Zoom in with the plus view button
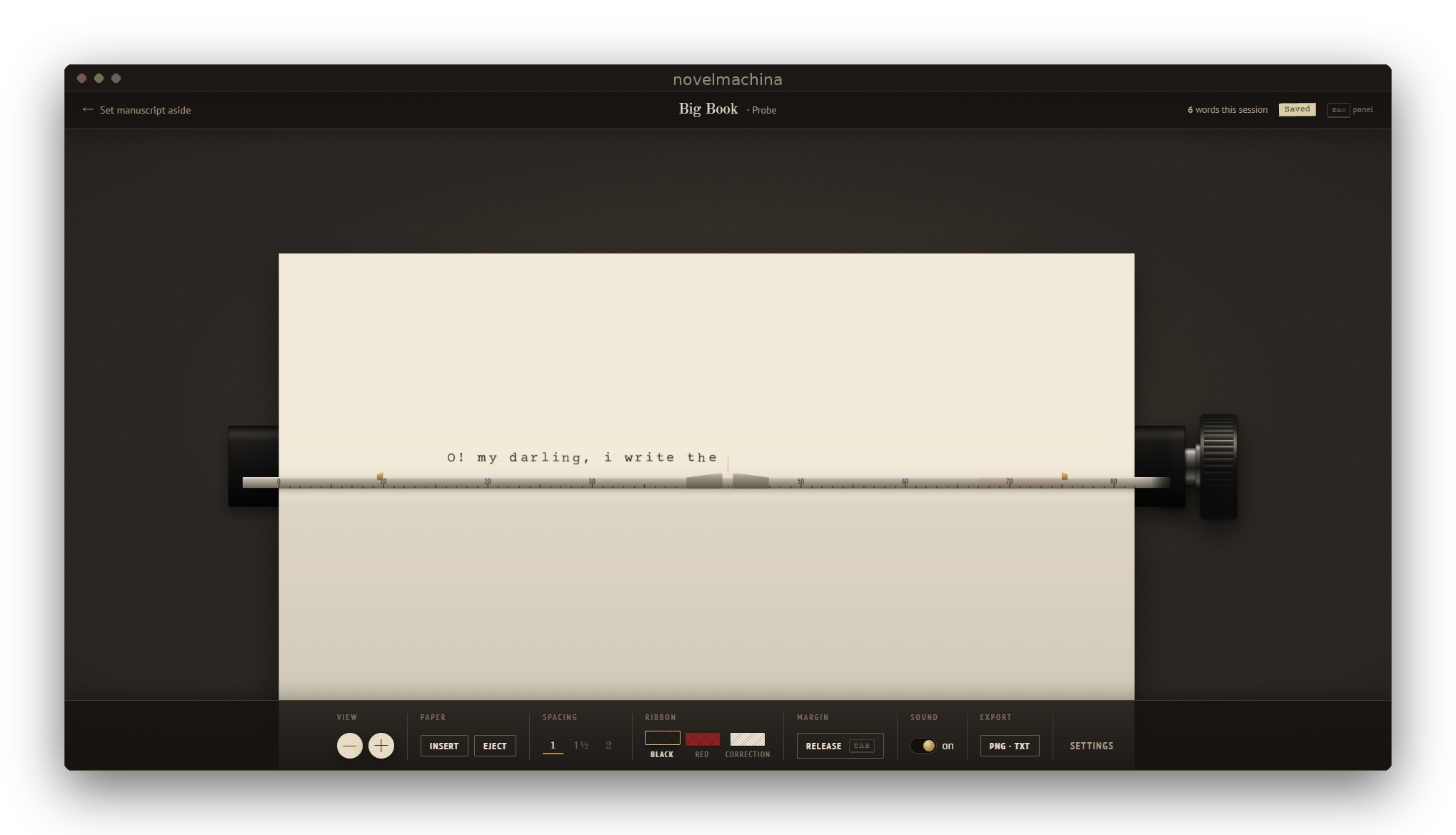Screen dimensions: 1456x835 click(x=381, y=746)
